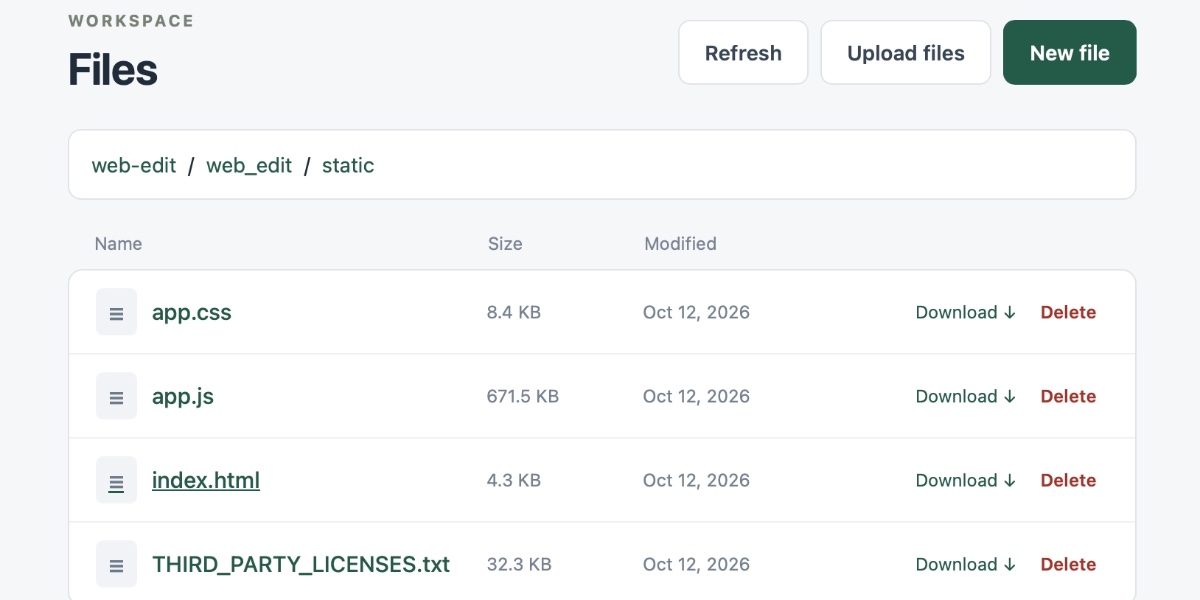The width and height of the screenshot is (1200, 600).
Task: Delete the index.html file
Action: coord(1068,480)
